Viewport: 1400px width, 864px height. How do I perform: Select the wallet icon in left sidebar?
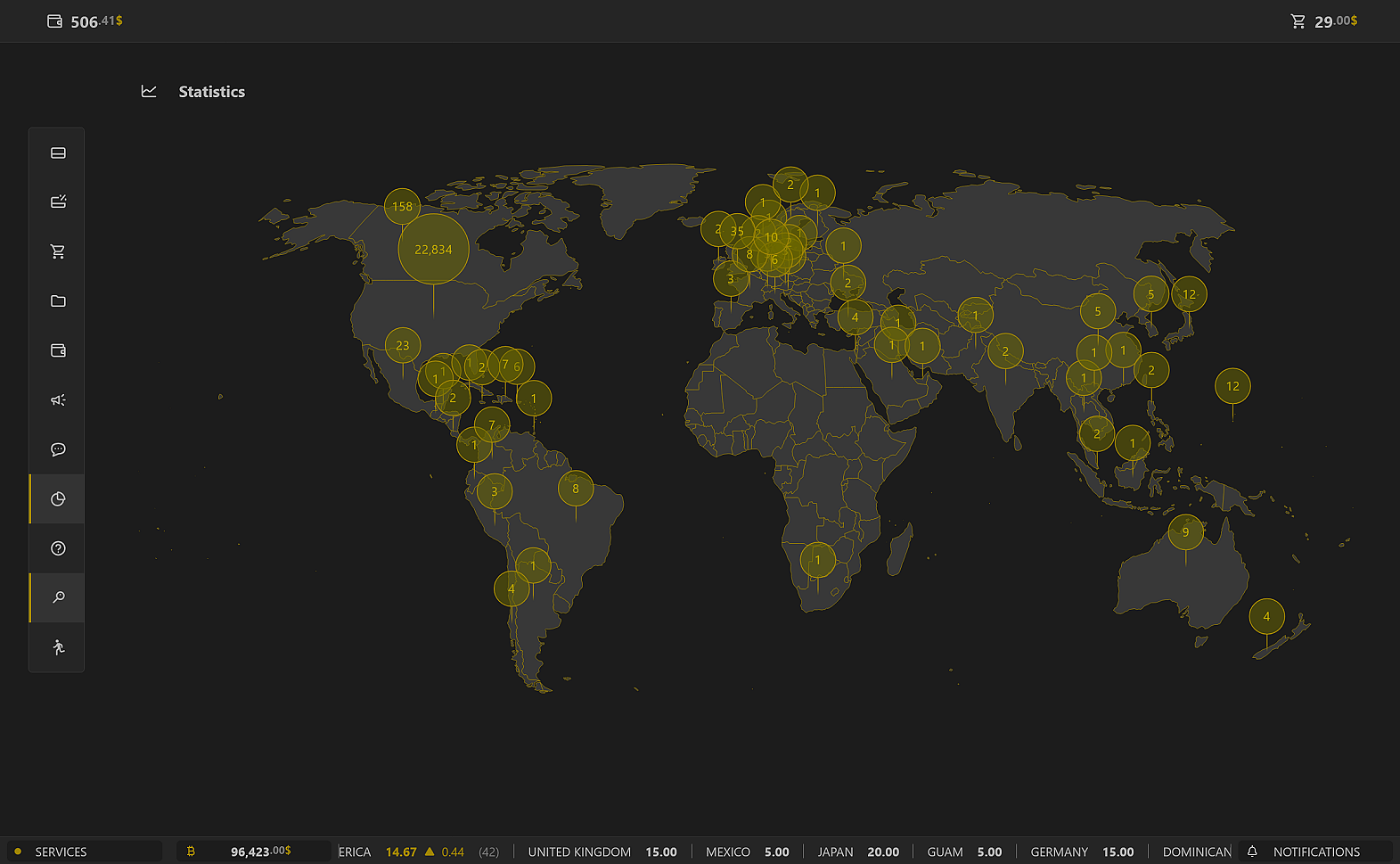58,350
